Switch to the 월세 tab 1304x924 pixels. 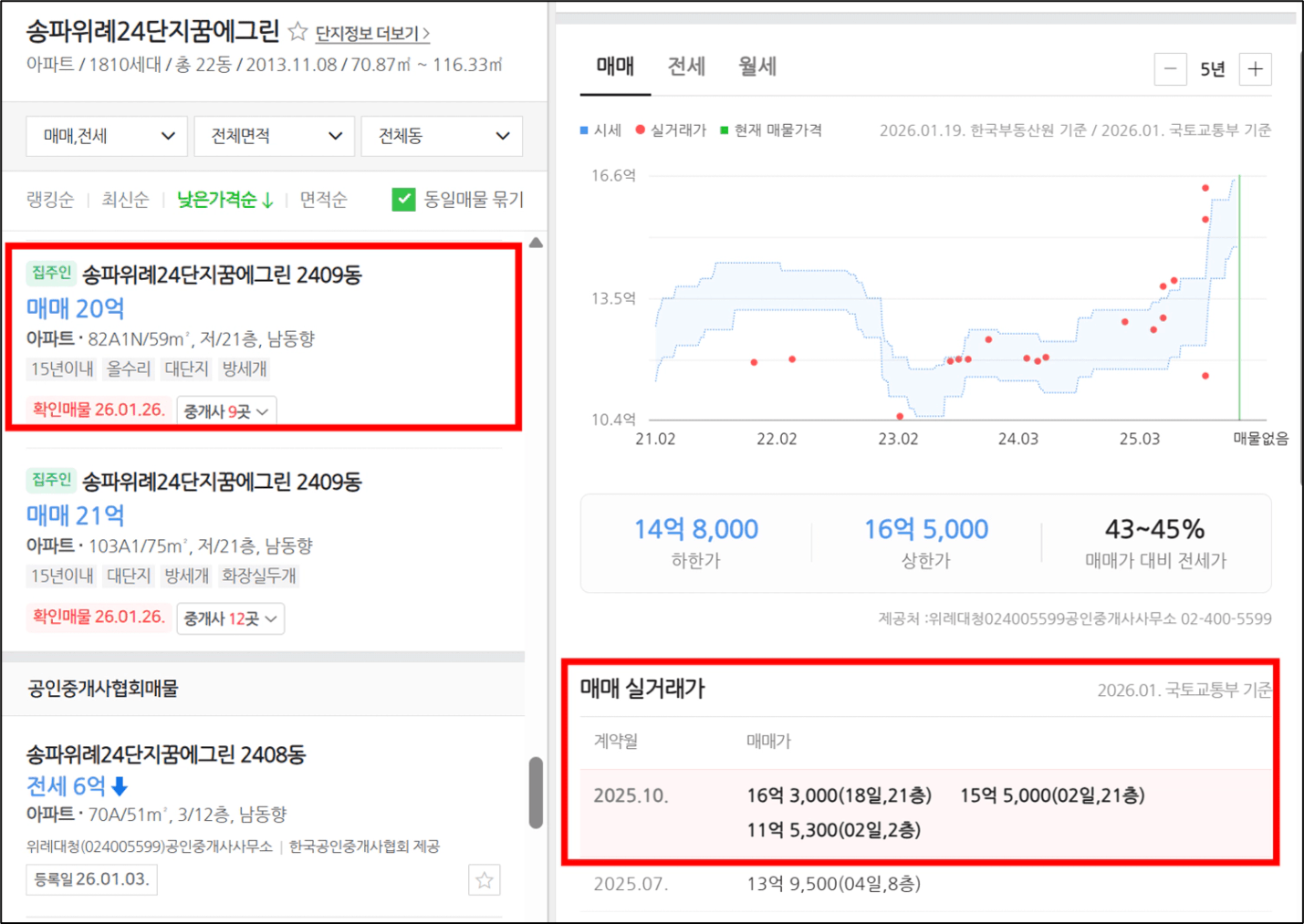[756, 67]
